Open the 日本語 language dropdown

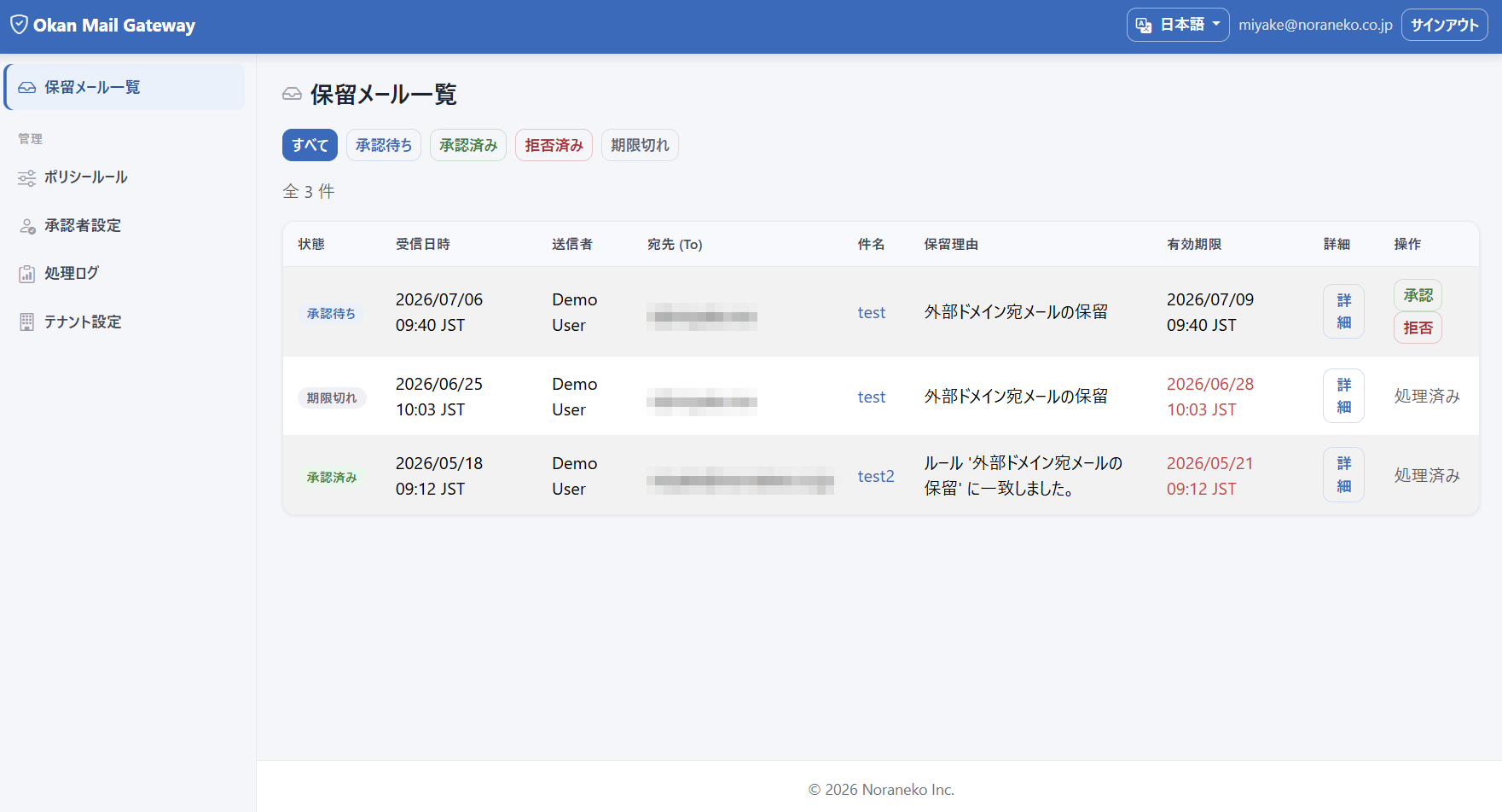tap(1178, 25)
